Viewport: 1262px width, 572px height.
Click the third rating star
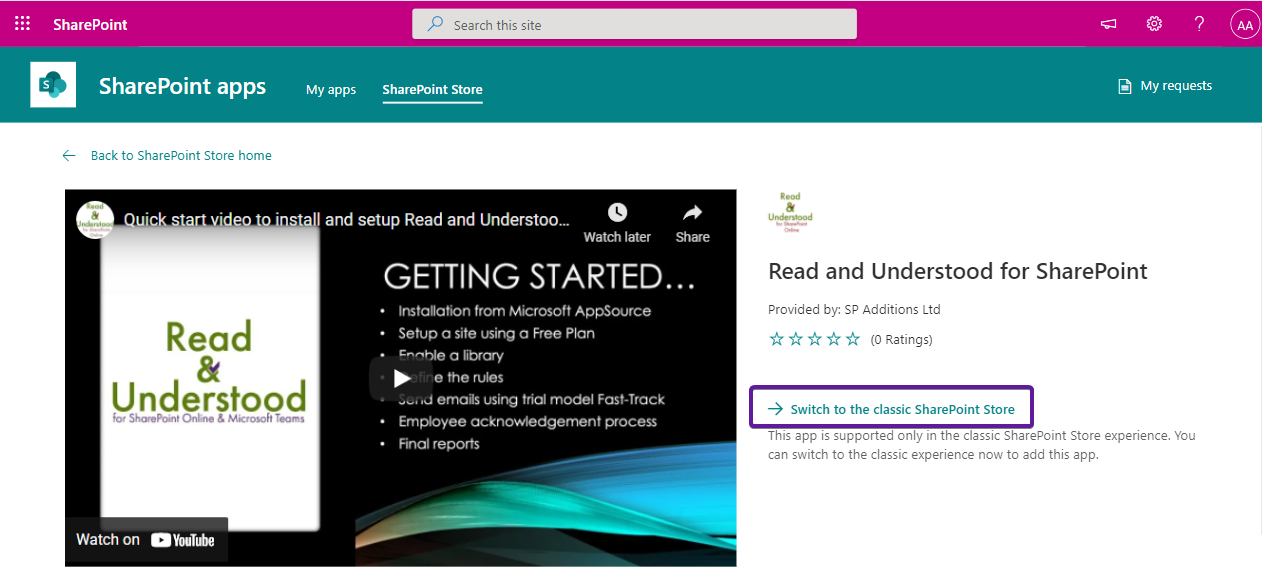tap(815, 339)
